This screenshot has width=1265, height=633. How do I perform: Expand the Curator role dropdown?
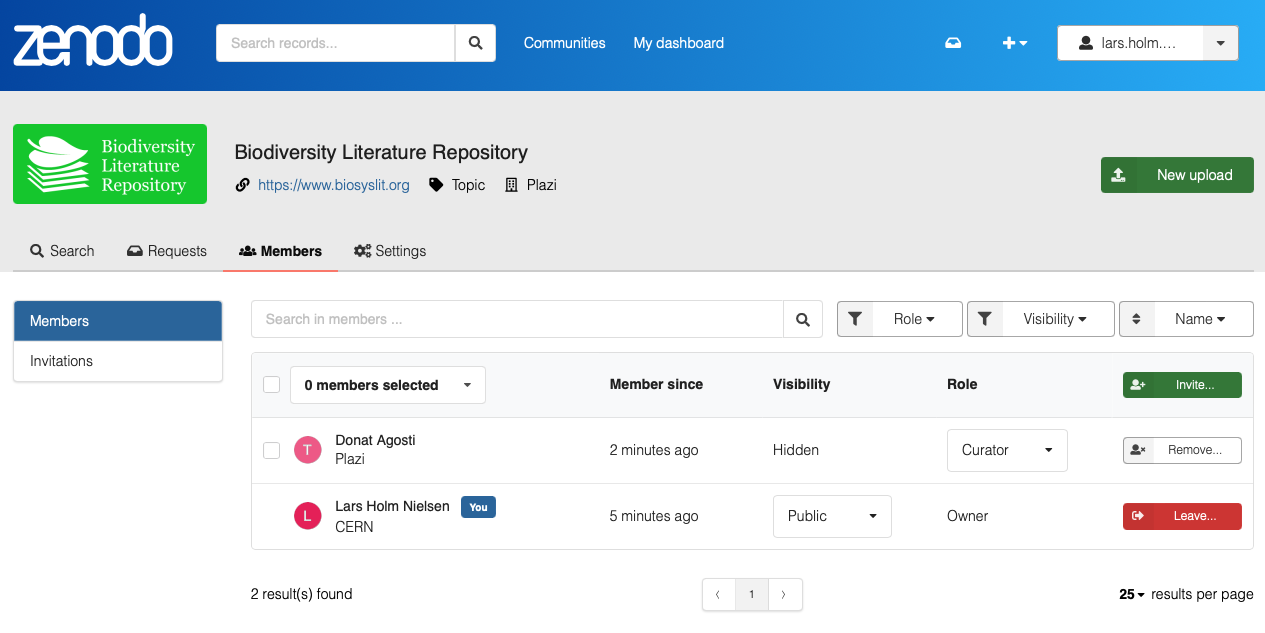[x=1007, y=450]
